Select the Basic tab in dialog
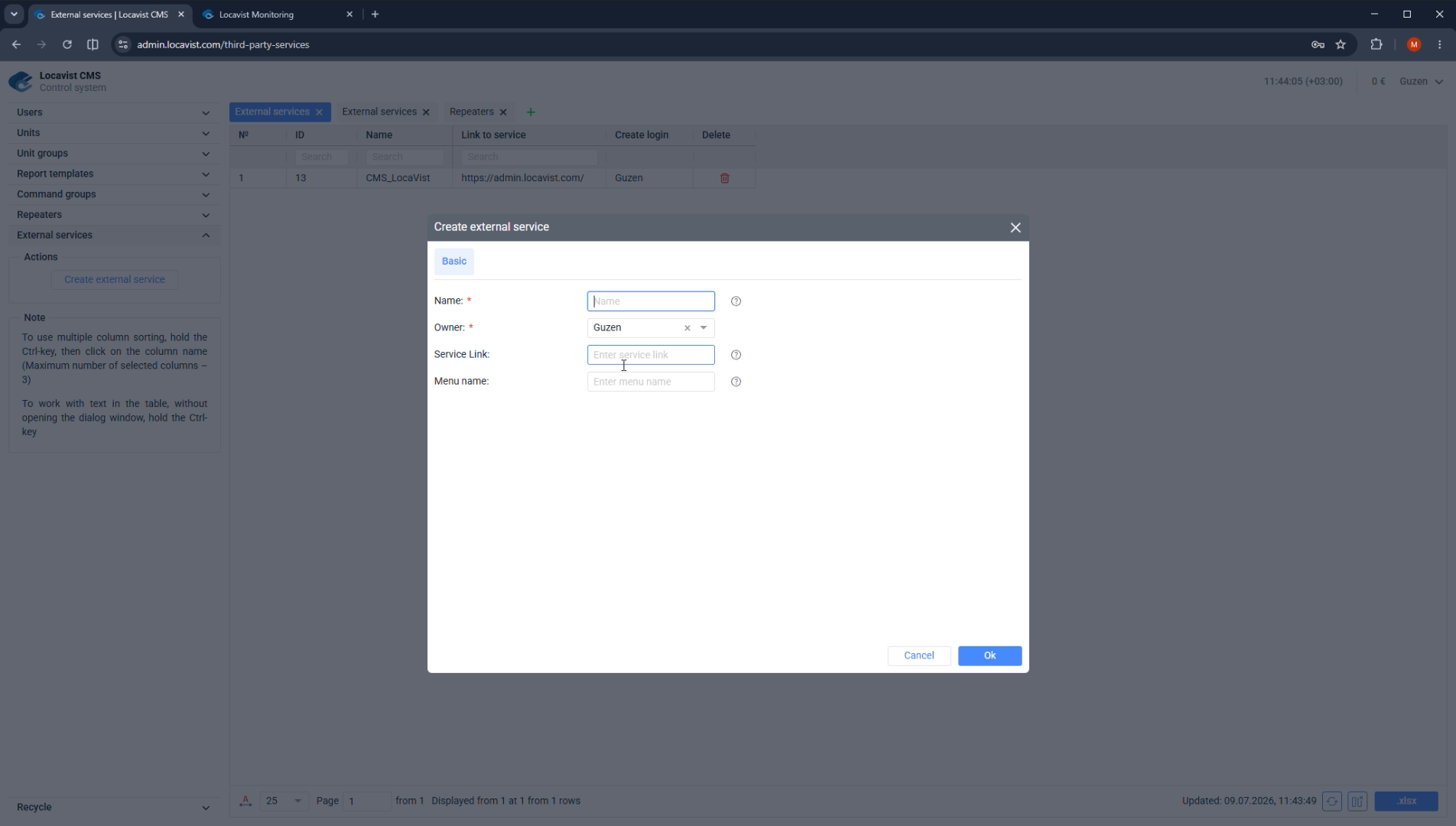The width and height of the screenshot is (1456, 826). pyautogui.click(x=454, y=262)
